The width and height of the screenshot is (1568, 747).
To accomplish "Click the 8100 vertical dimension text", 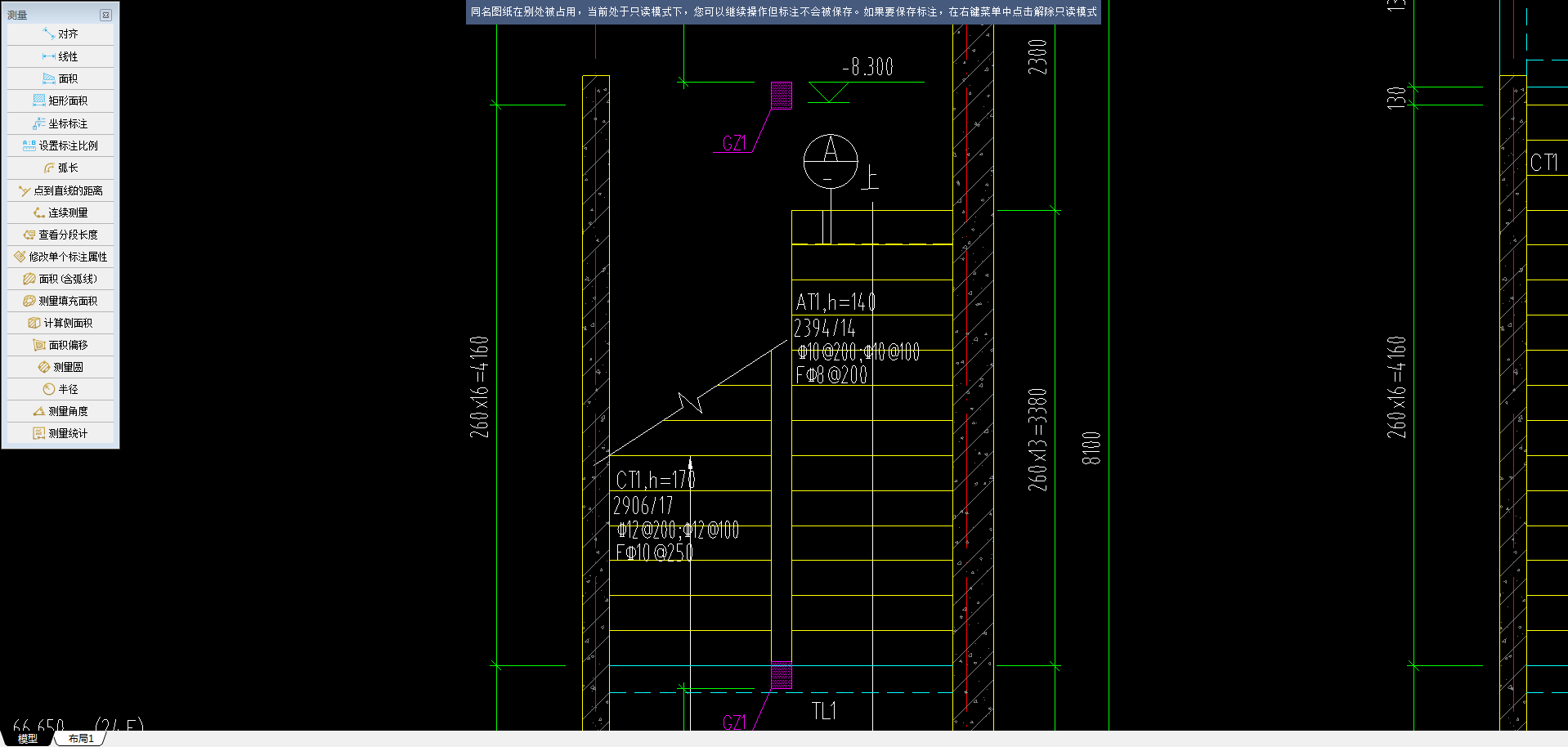I will click(x=1091, y=449).
